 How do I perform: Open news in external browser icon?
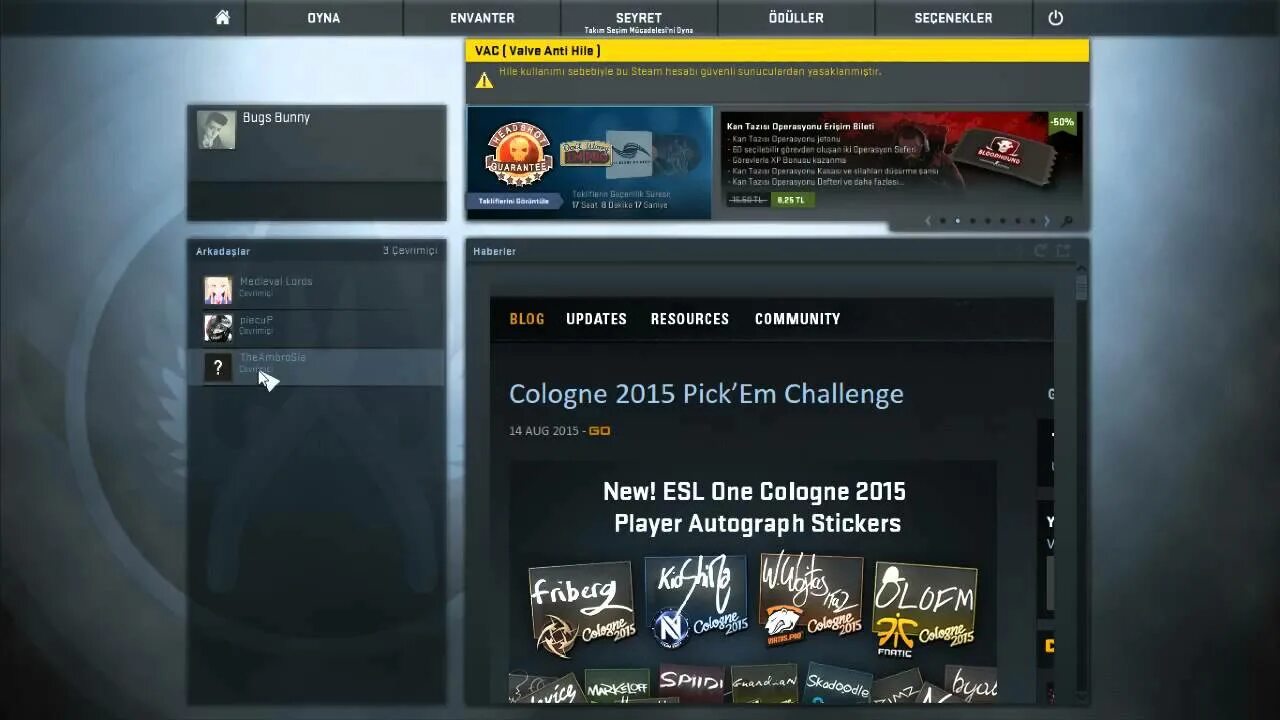1063,251
